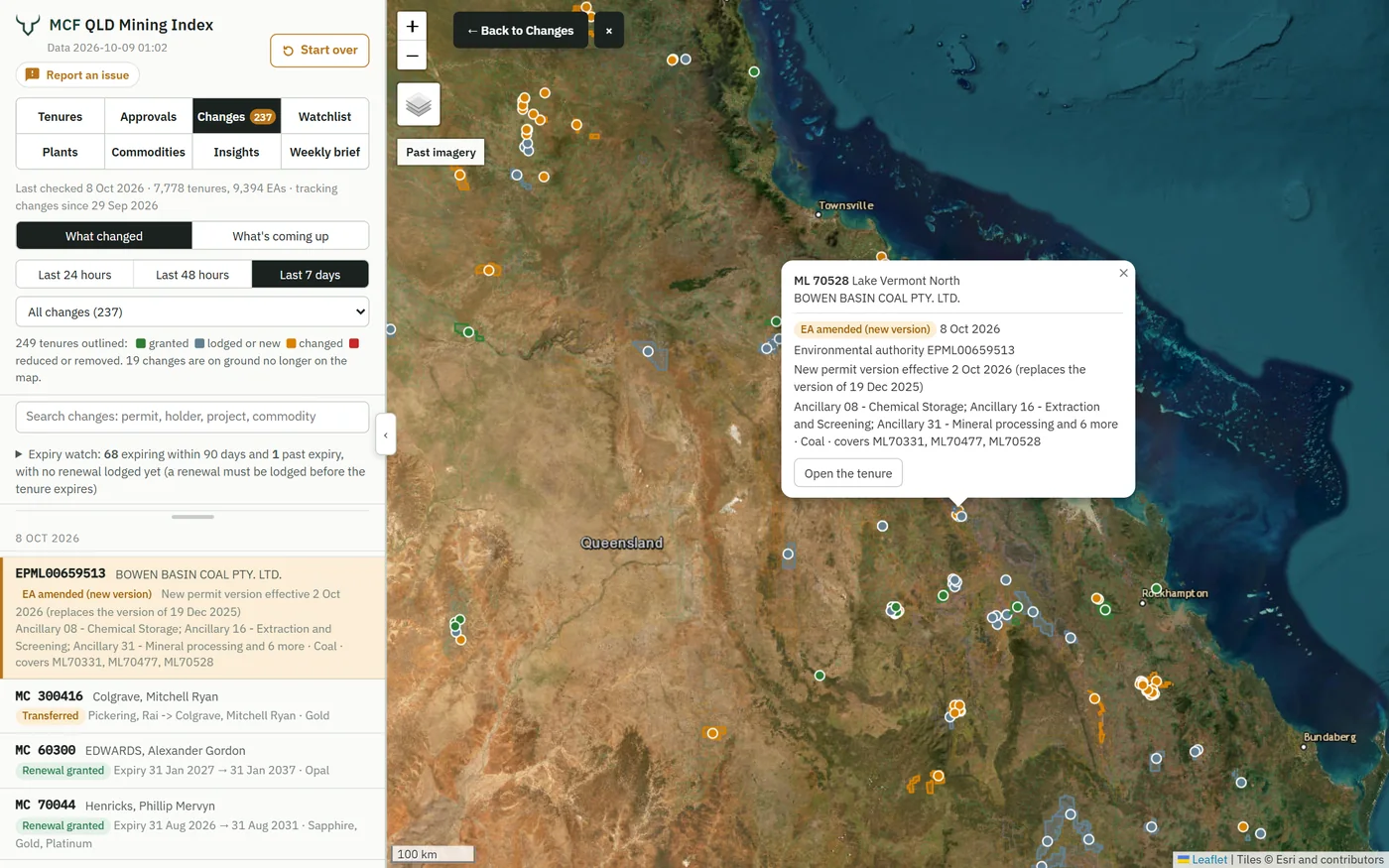Filter to Last 24 hours
Screen dimensions: 1389x868
[74, 275]
